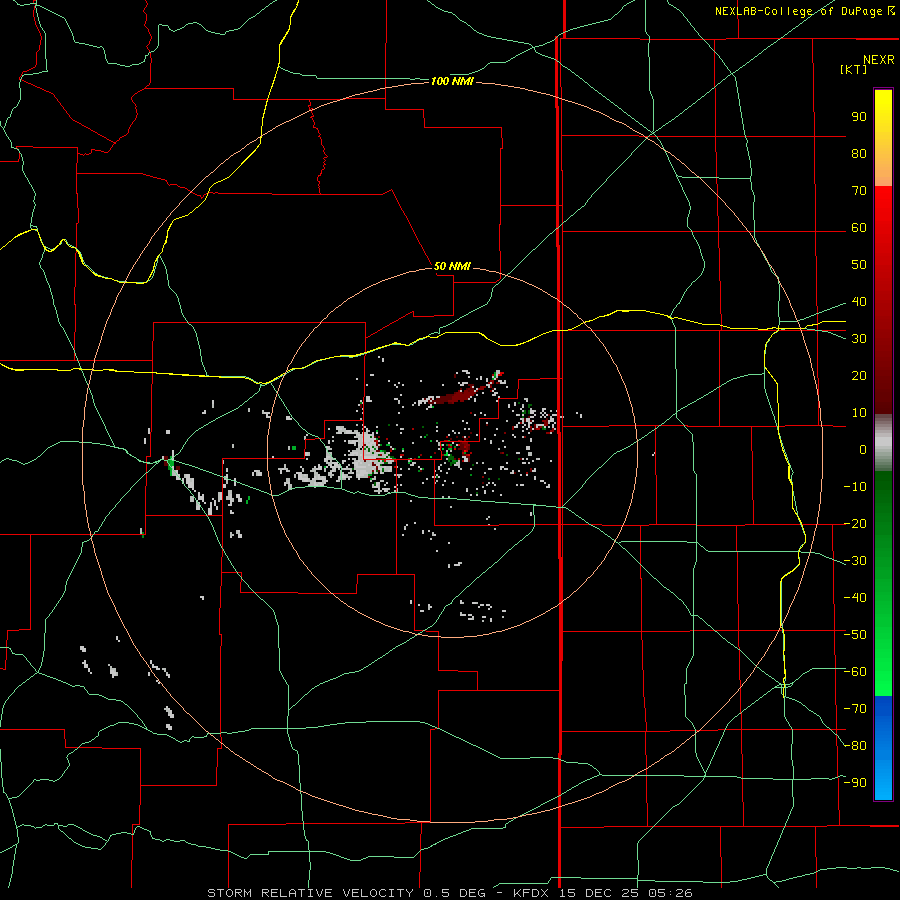Click the elongated dark red velocity echo
The height and width of the screenshot is (900, 900).
456,395
